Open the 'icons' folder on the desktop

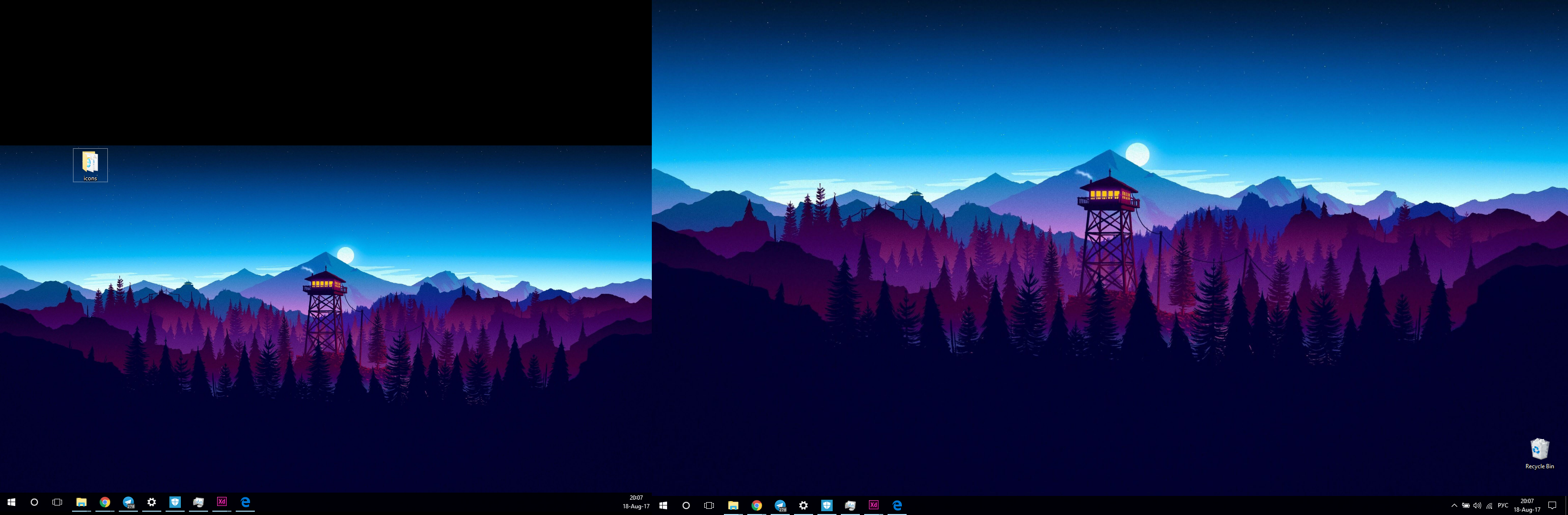[90, 165]
